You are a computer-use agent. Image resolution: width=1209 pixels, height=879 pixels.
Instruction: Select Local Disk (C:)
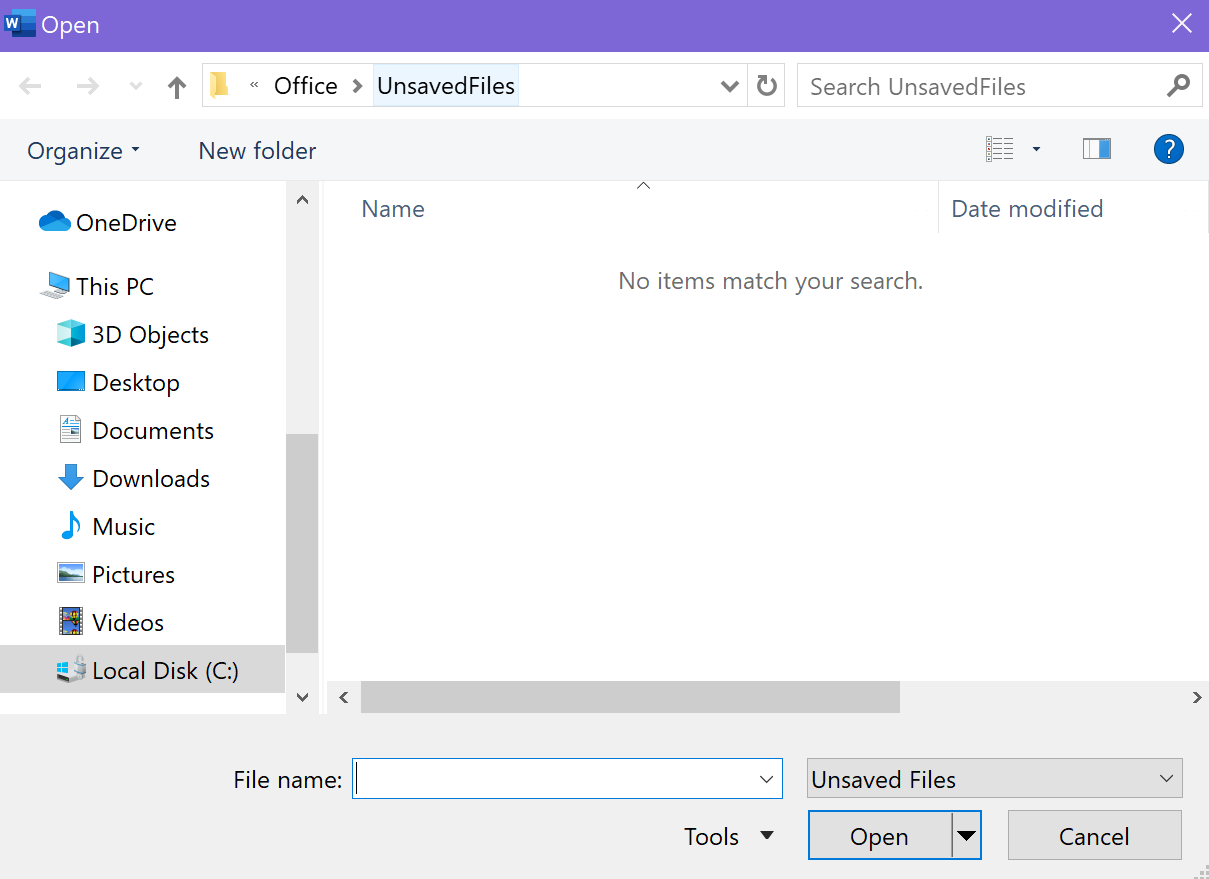coord(142,670)
